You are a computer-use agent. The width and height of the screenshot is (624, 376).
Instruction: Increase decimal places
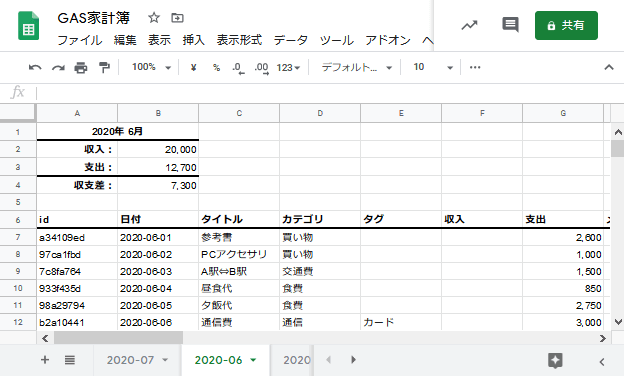261,68
